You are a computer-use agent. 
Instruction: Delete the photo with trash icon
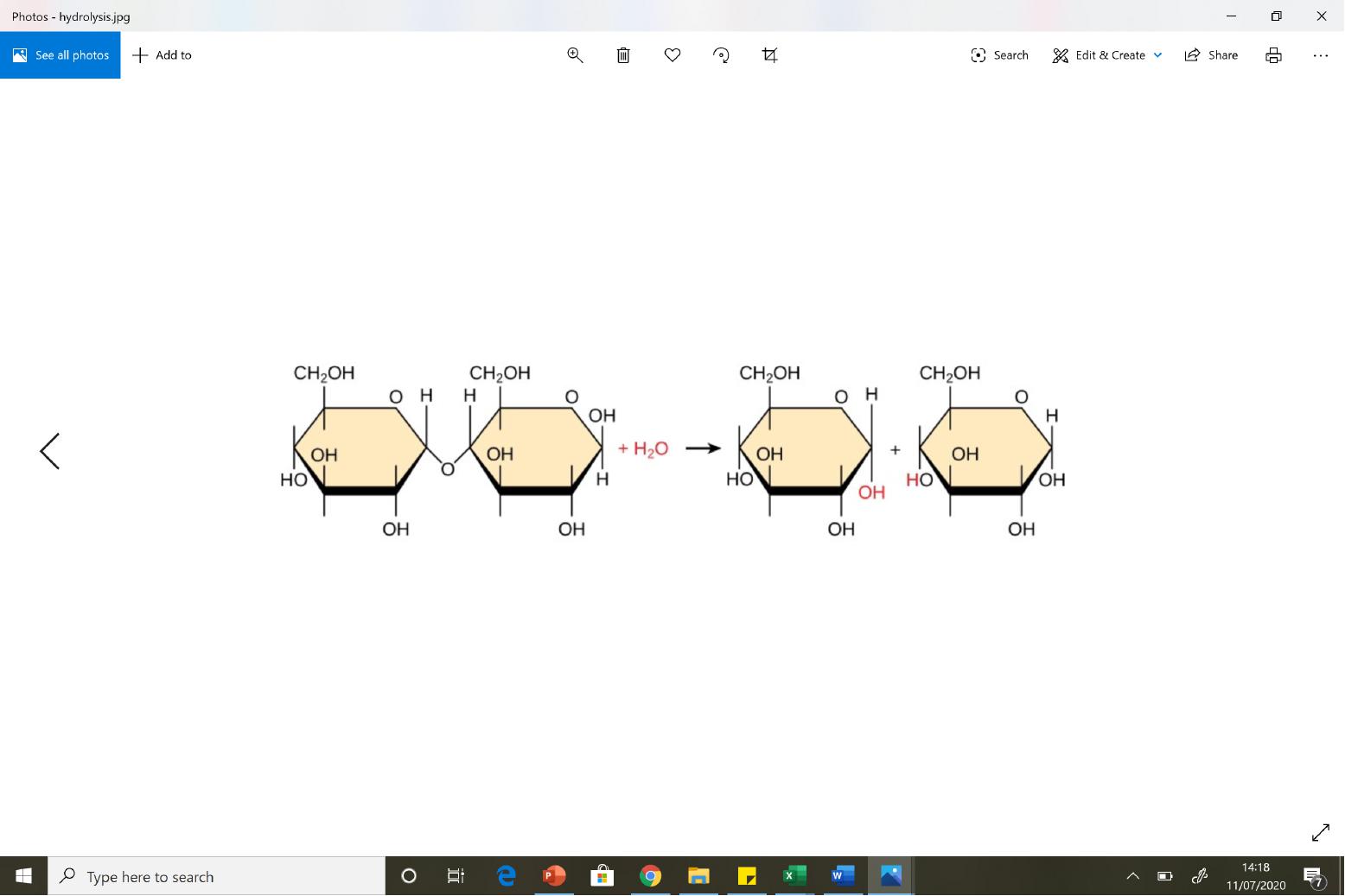[x=623, y=55]
